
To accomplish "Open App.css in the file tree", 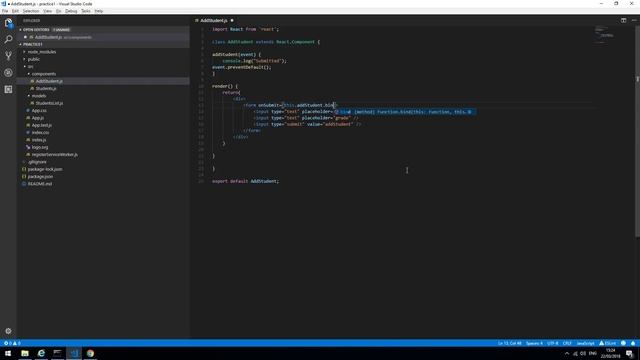I will 39,111.
